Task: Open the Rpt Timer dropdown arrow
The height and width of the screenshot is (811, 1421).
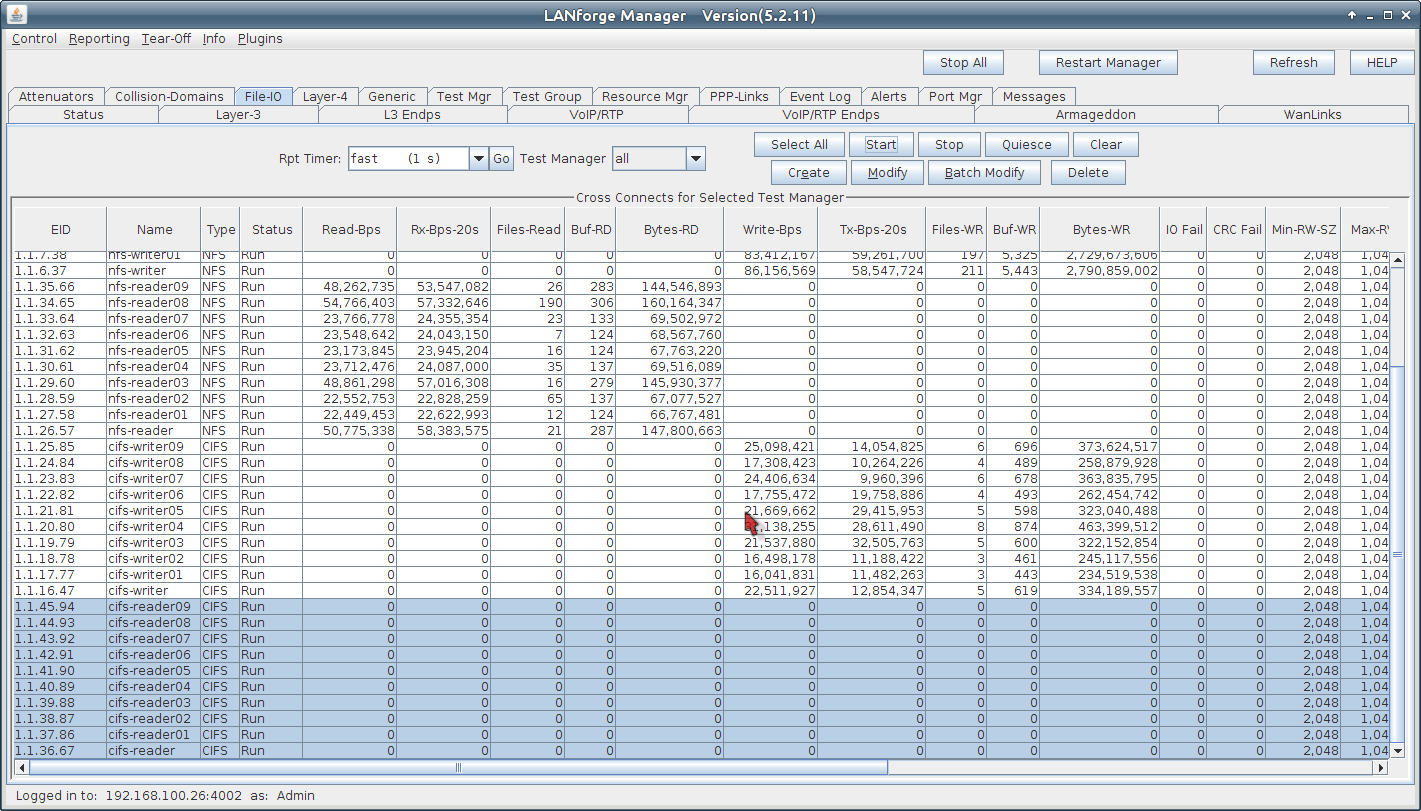Action: (x=478, y=159)
